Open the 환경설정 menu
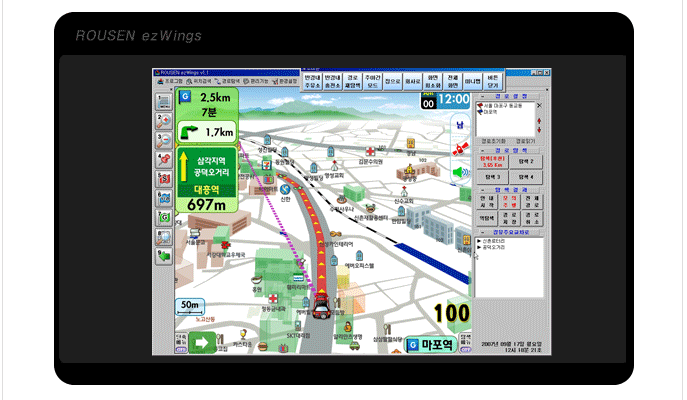Screen dimensions: 687x400 point(285,81)
